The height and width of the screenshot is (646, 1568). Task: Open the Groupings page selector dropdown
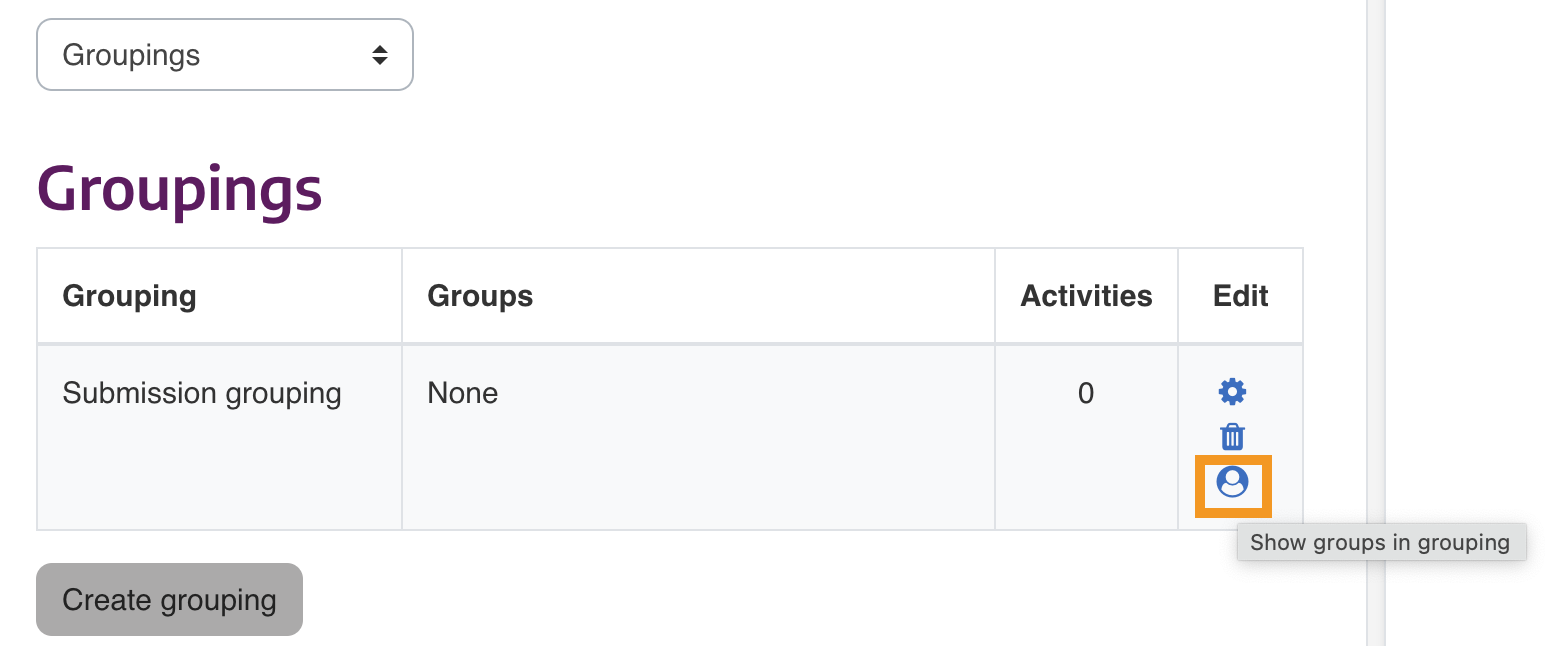point(224,54)
